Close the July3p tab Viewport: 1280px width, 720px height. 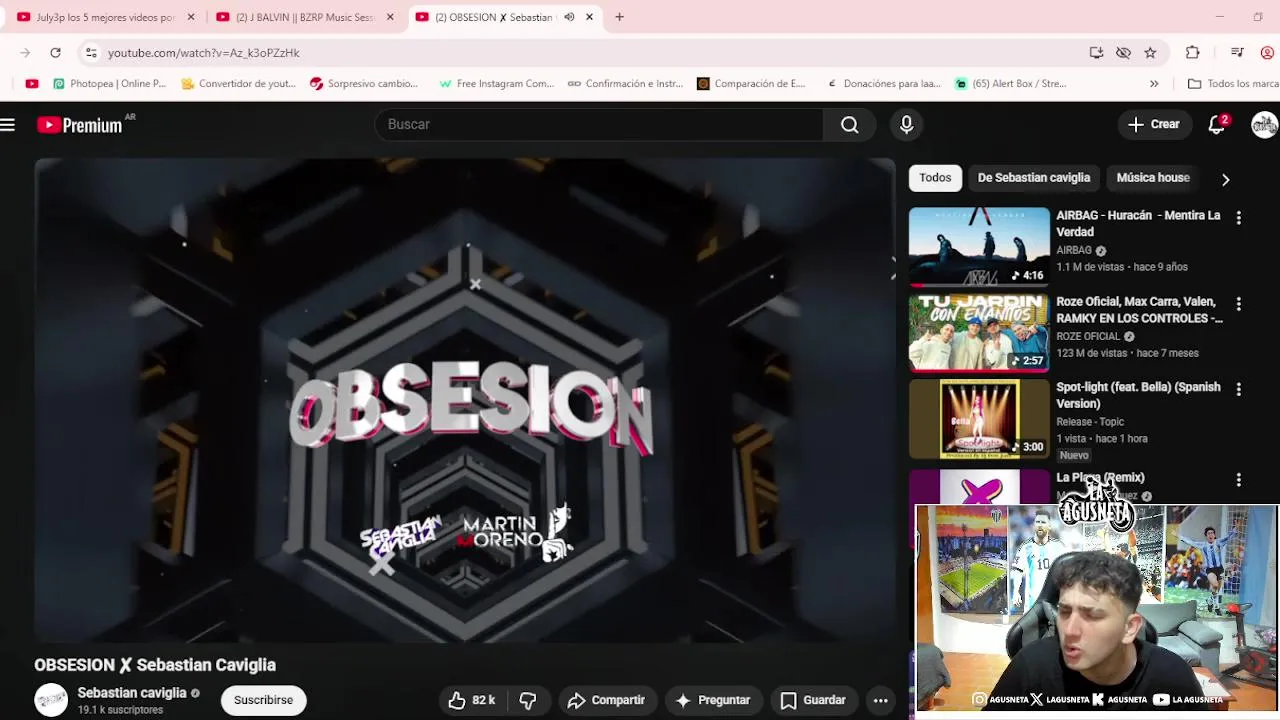coord(191,17)
